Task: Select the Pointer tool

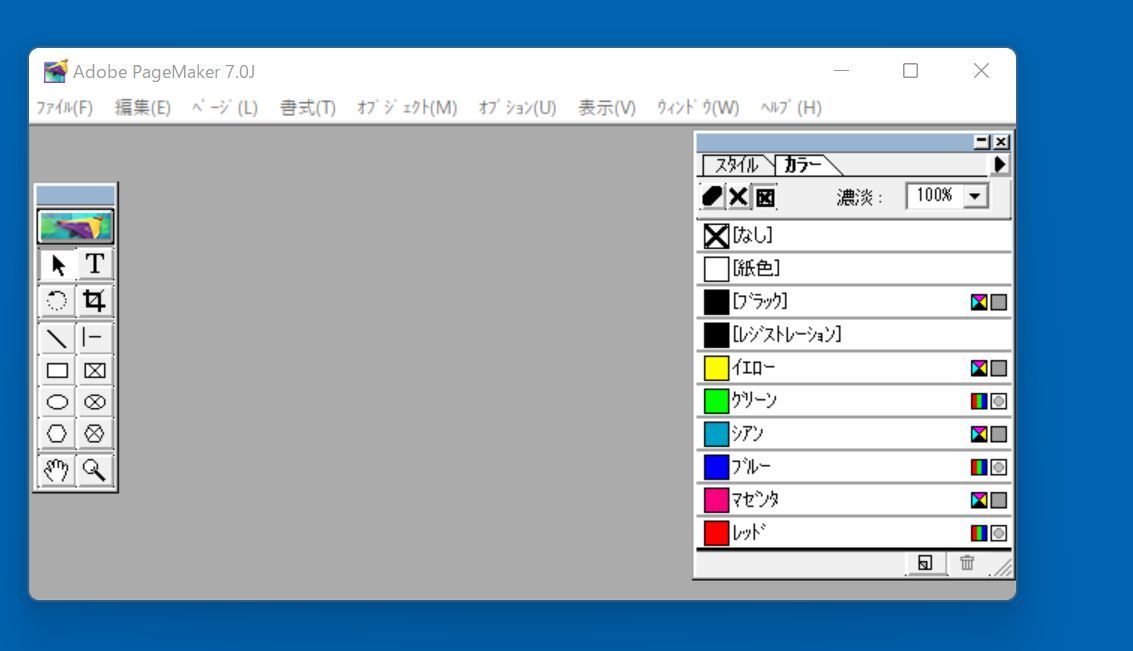Action: 57,264
